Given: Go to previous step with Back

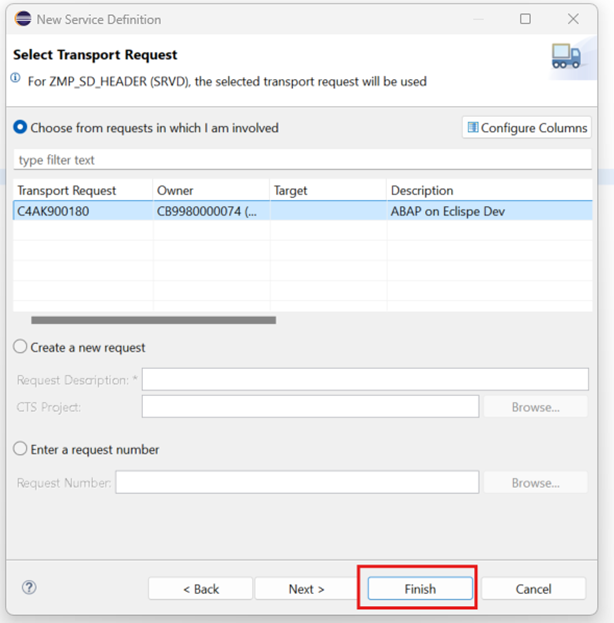Looking at the screenshot, I should coord(200,589).
